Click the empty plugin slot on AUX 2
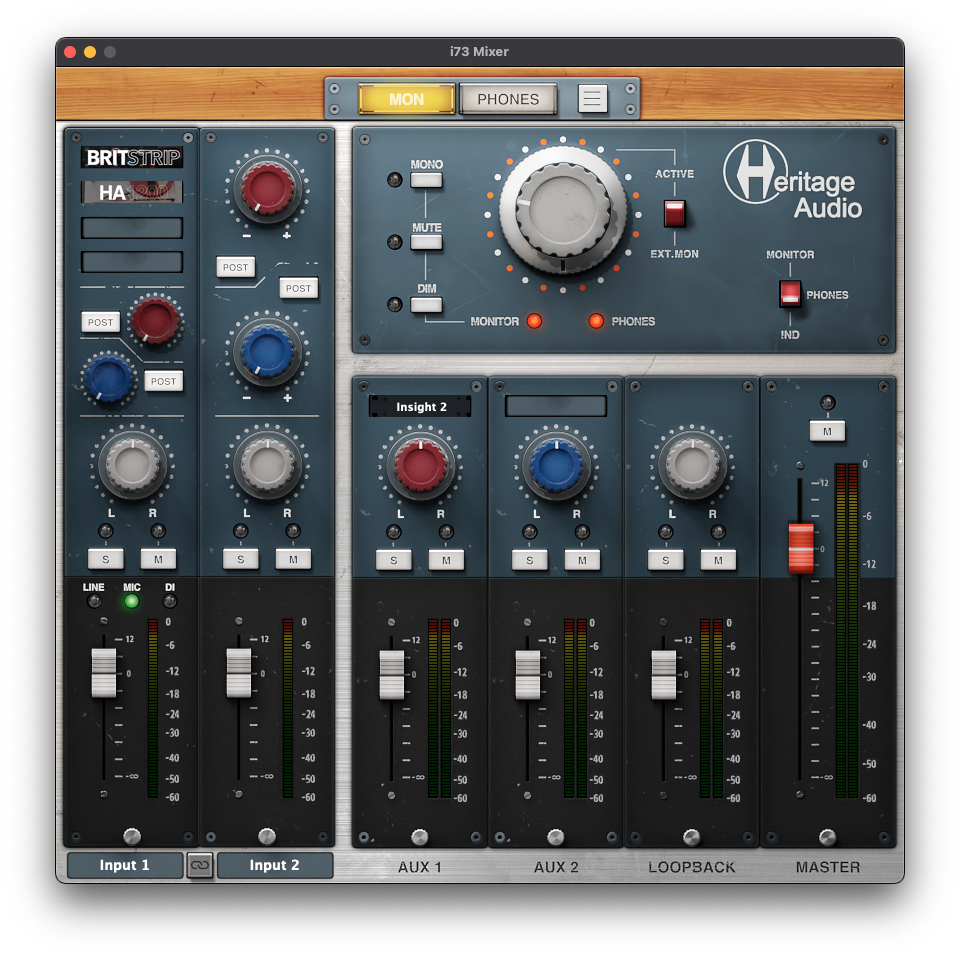 (x=556, y=406)
